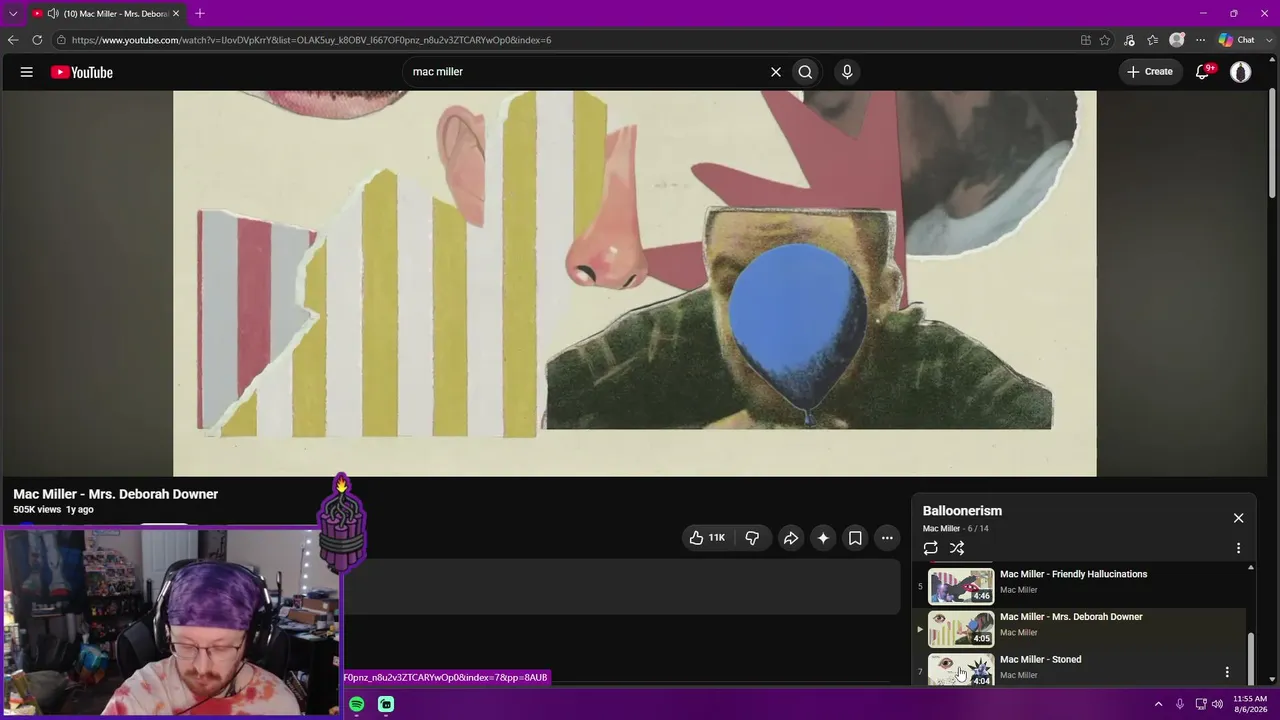Open the YouTube notifications bell
The height and width of the screenshot is (720, 1280).
[1204, 72]
